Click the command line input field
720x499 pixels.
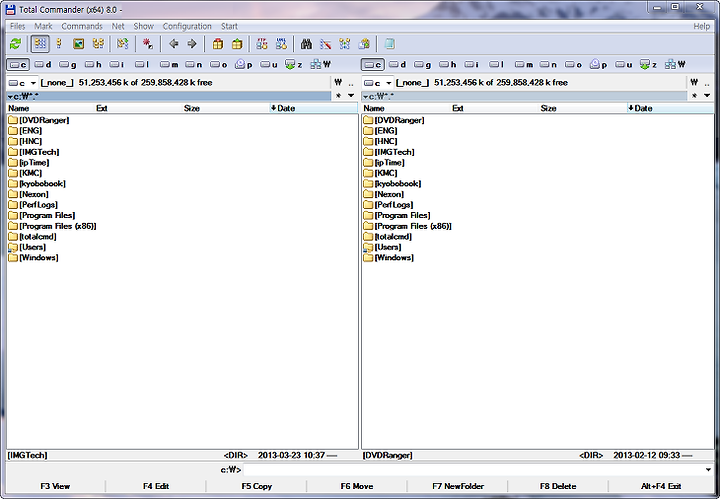pyautogui.click(x=473, y=470)
